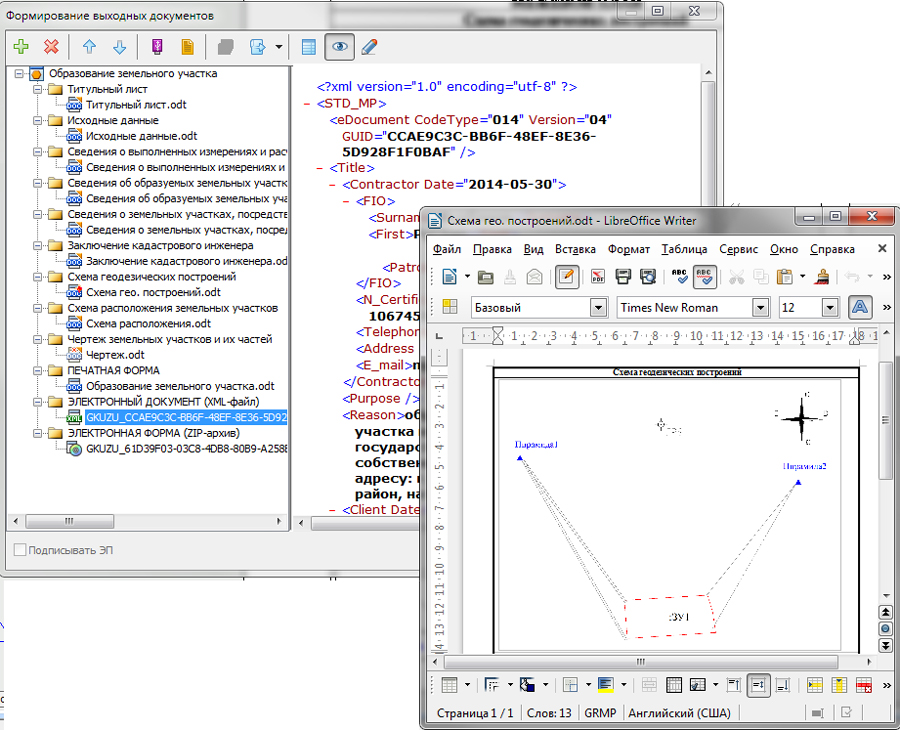This screenshot has height=730, width=900.
Task: Click the Insert Column icon
Action: coord(839,685)
